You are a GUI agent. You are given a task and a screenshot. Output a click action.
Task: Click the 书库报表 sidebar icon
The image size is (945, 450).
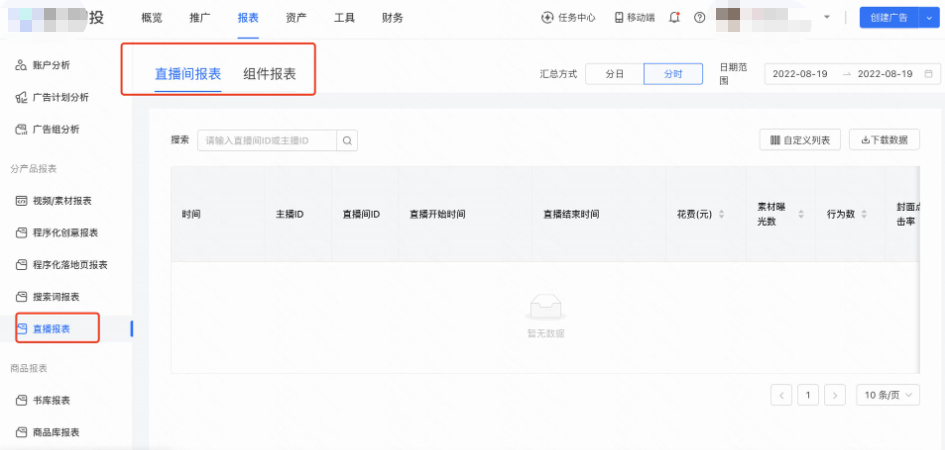(21, 400)
